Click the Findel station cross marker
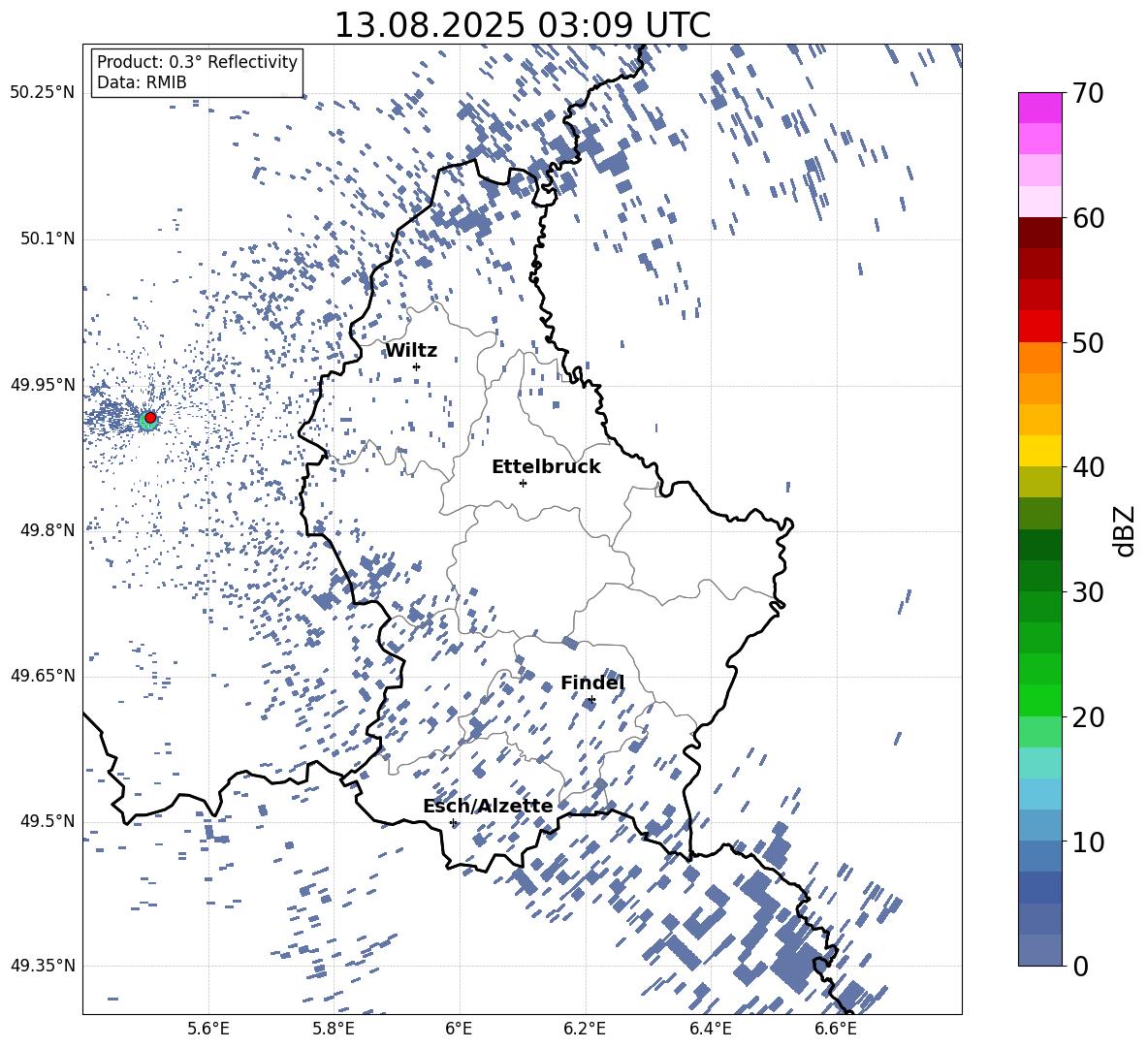This screenshot has width=1148, height=1048. click(x=591, y=700)
